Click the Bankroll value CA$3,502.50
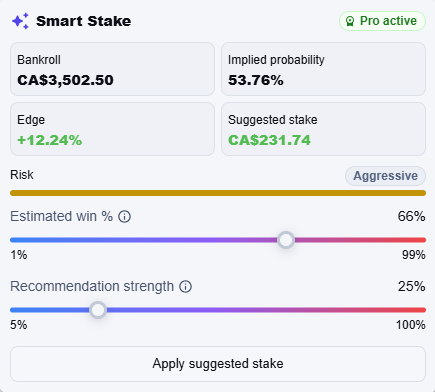 click(x=65, y=80)
